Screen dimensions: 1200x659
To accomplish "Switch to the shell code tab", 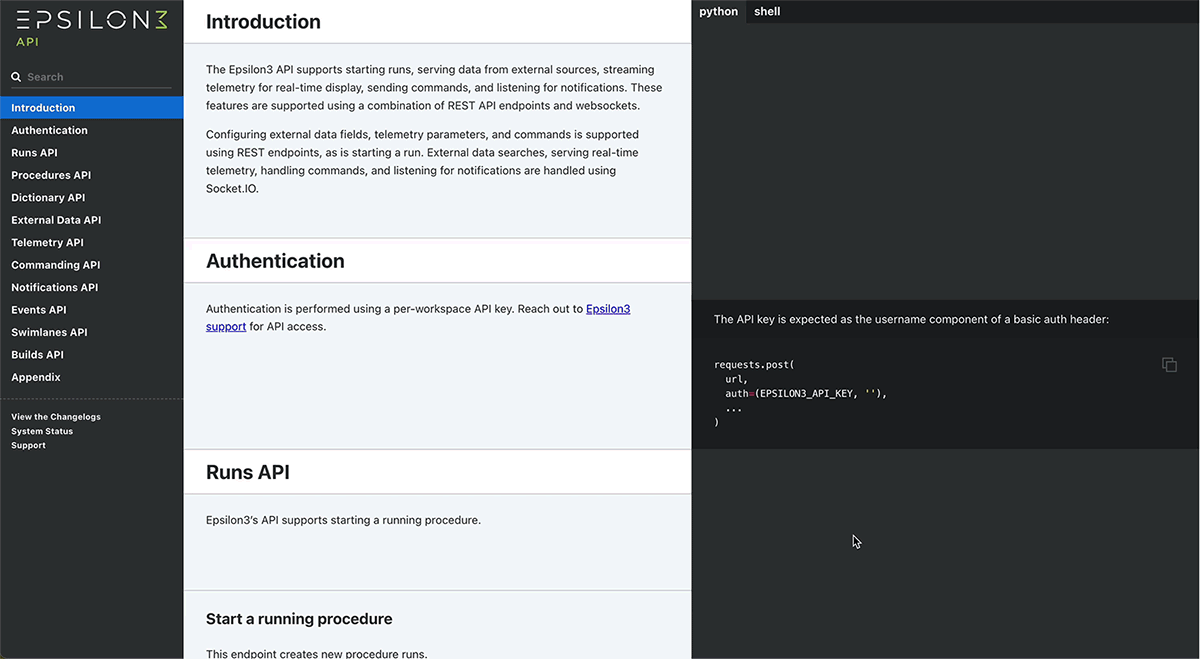I will pos(767,12).
